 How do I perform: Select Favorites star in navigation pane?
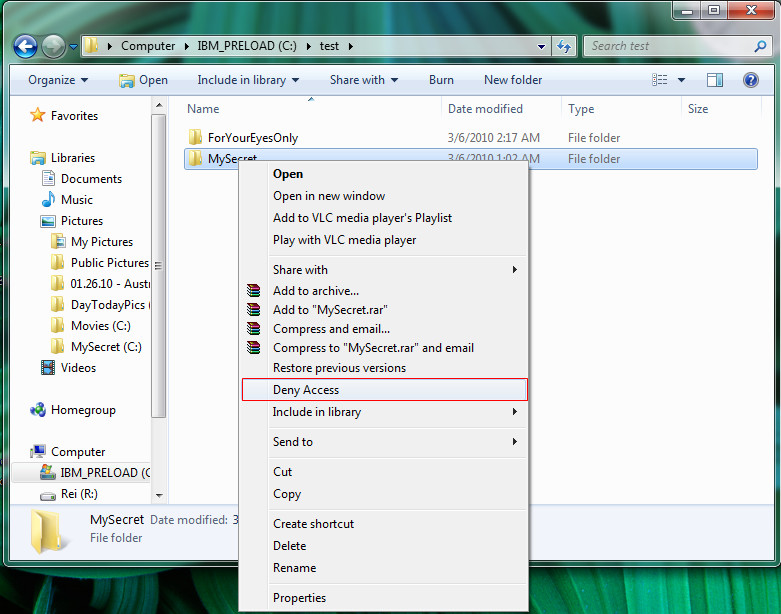pos(38,116)
